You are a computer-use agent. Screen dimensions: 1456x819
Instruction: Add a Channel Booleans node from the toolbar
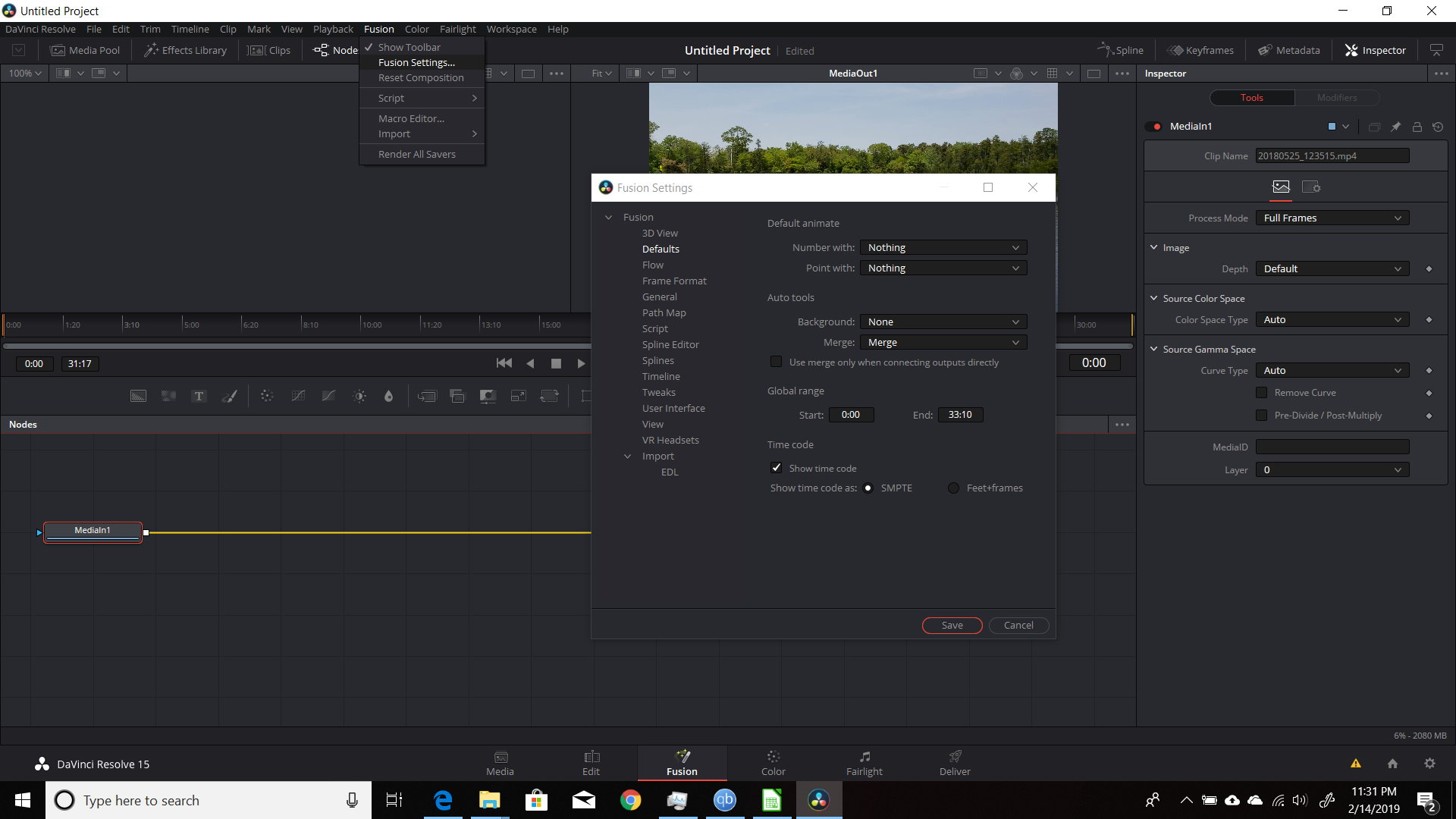click(457, 396)
